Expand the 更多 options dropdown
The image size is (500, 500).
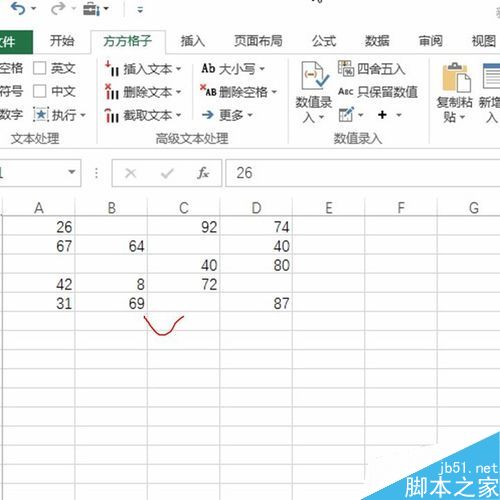pos(250,115)
